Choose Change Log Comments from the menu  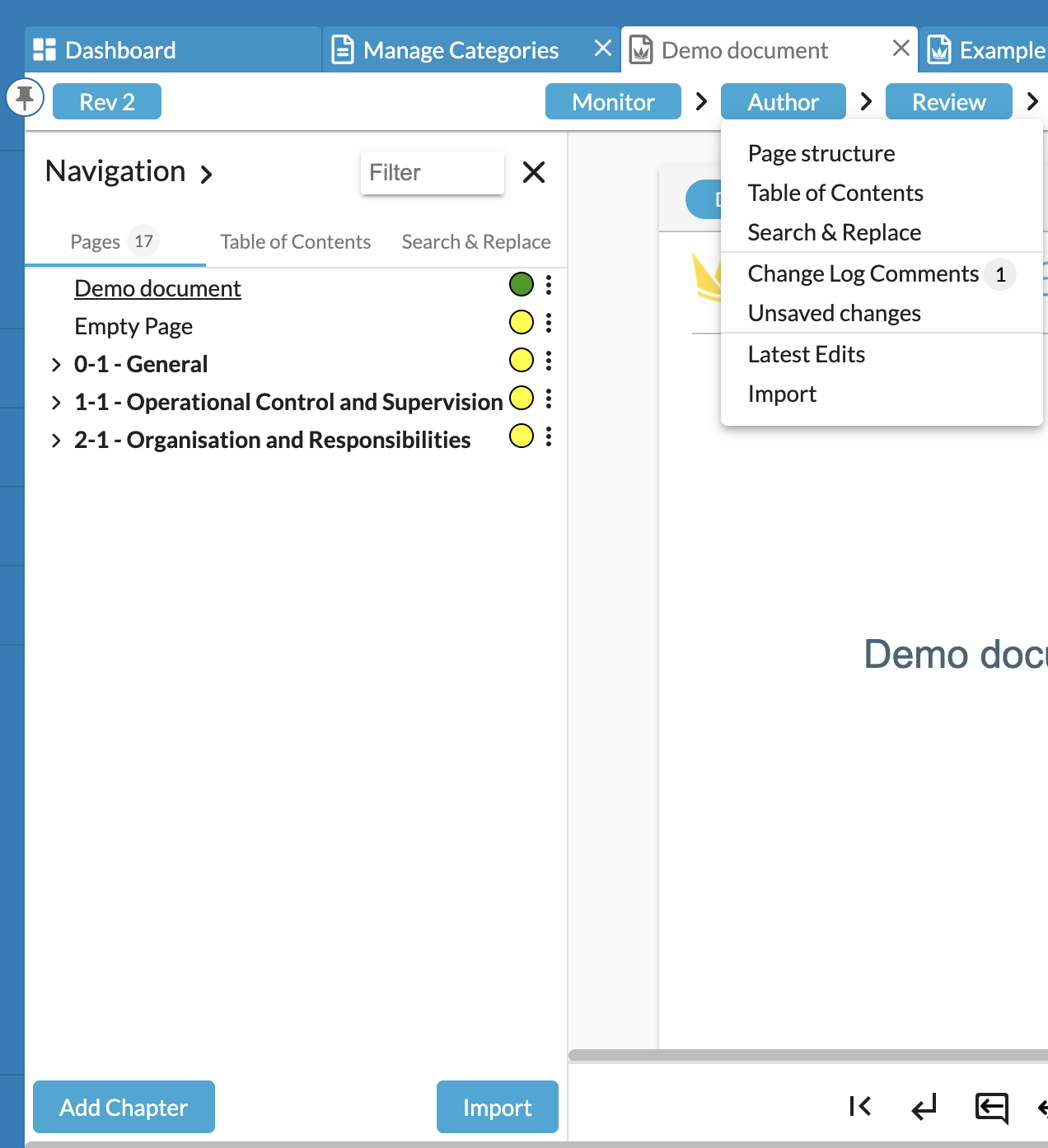(x=862, y=273)
